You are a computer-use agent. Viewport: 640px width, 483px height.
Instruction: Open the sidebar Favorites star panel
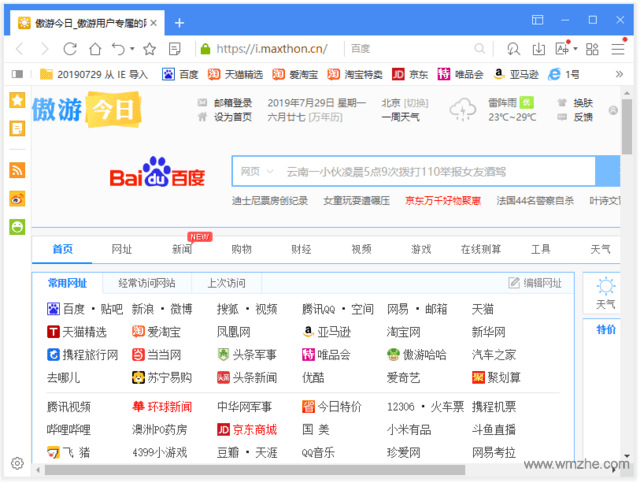17,100
